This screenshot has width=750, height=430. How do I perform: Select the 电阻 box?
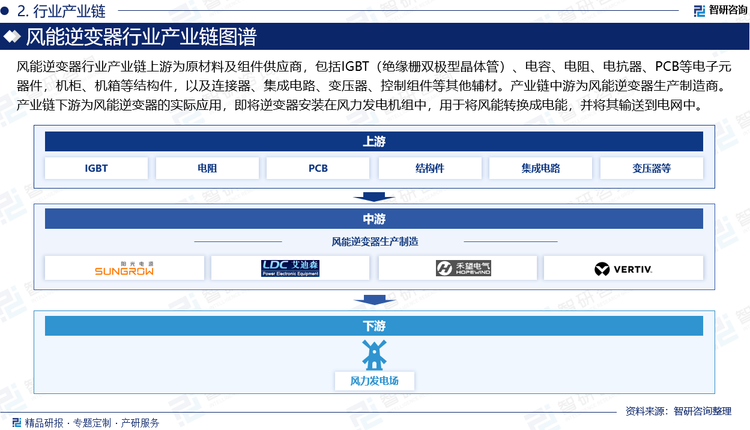(207, 168)
